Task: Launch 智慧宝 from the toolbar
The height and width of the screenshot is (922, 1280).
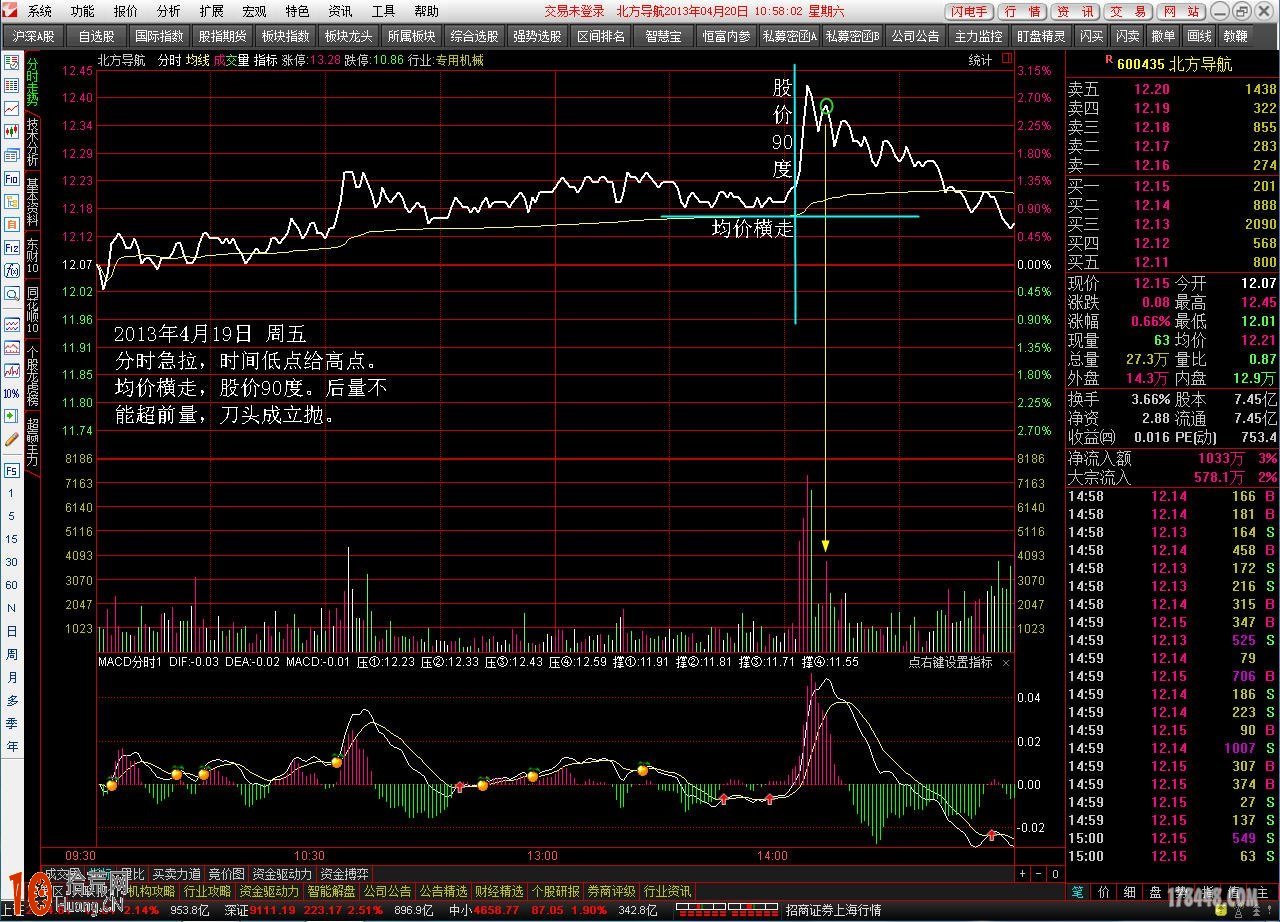Action: click(664, 36)
